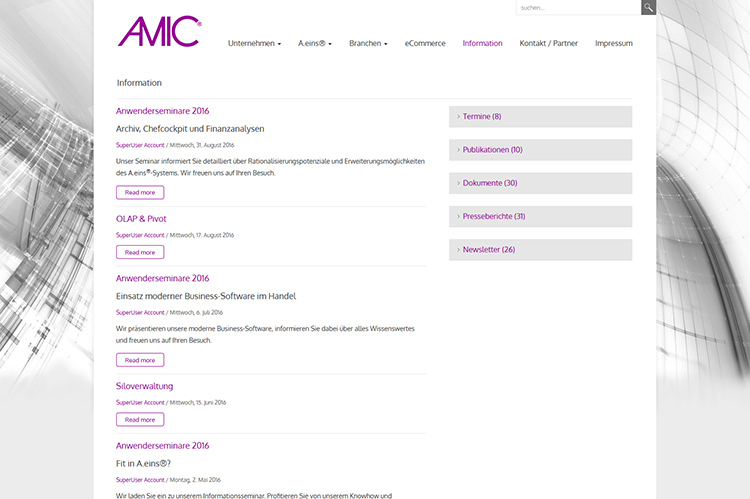Screen dimensions: 750x499
Task: Expand the Presseberichte (31) section
Action: [x=540, y=216]
